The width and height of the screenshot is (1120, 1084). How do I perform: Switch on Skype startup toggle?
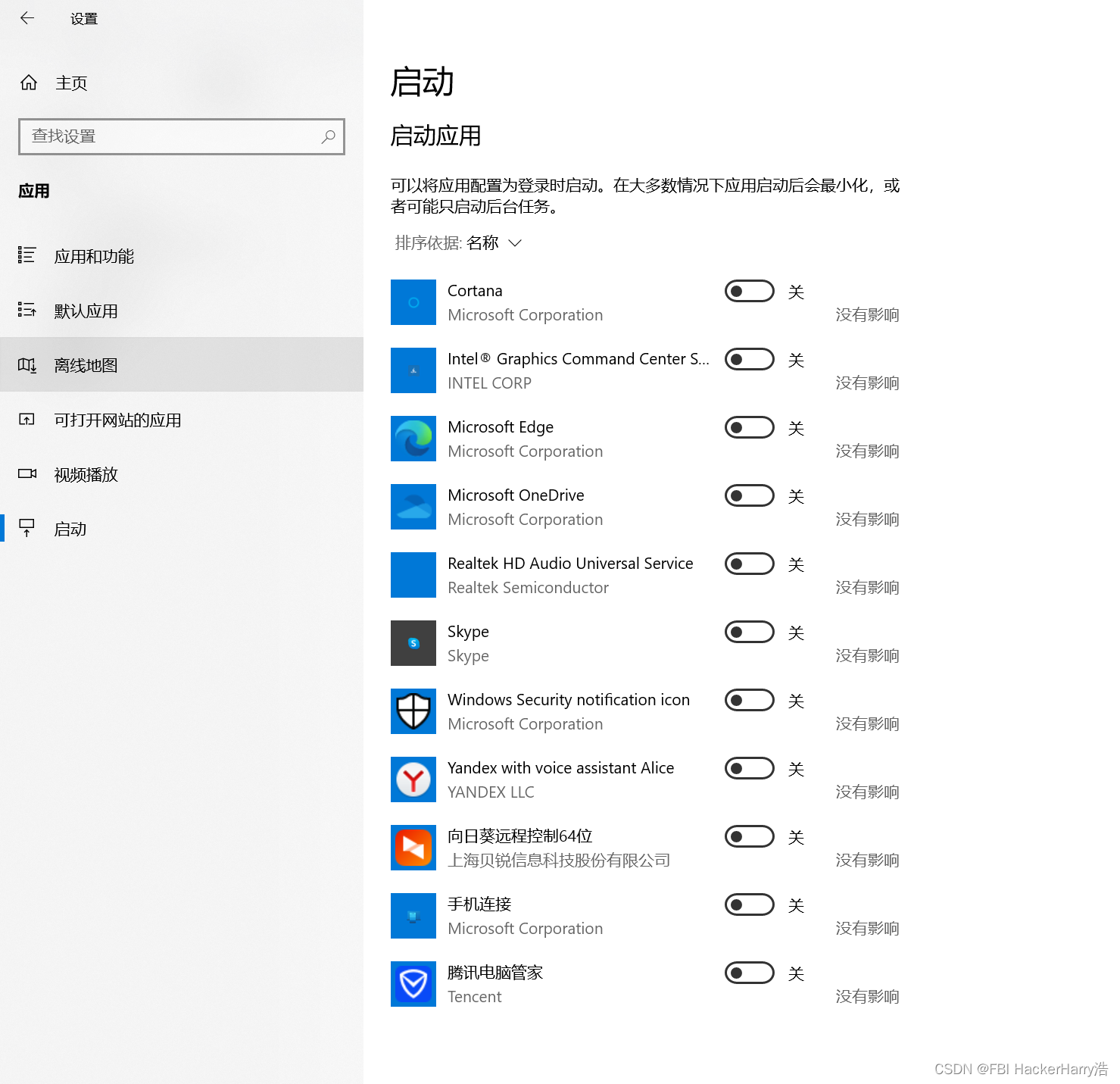click(750, 632)
